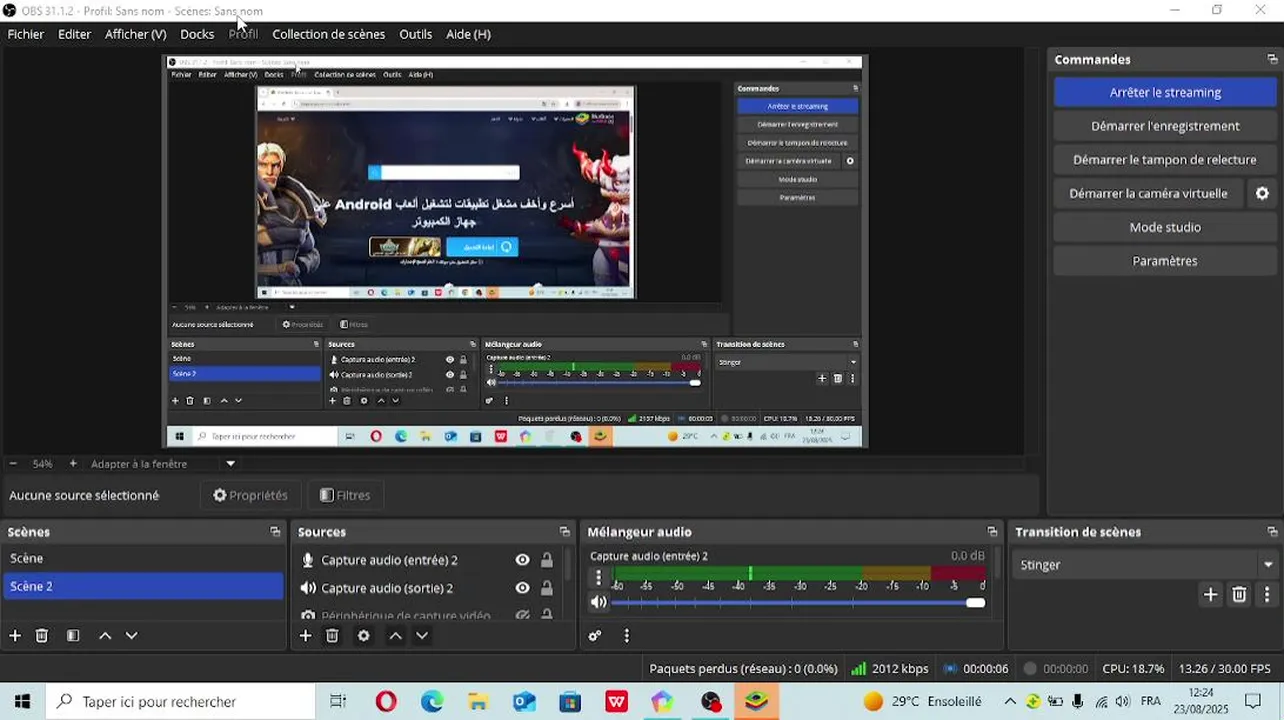Add a new source with plus icon

pos(306,635)
